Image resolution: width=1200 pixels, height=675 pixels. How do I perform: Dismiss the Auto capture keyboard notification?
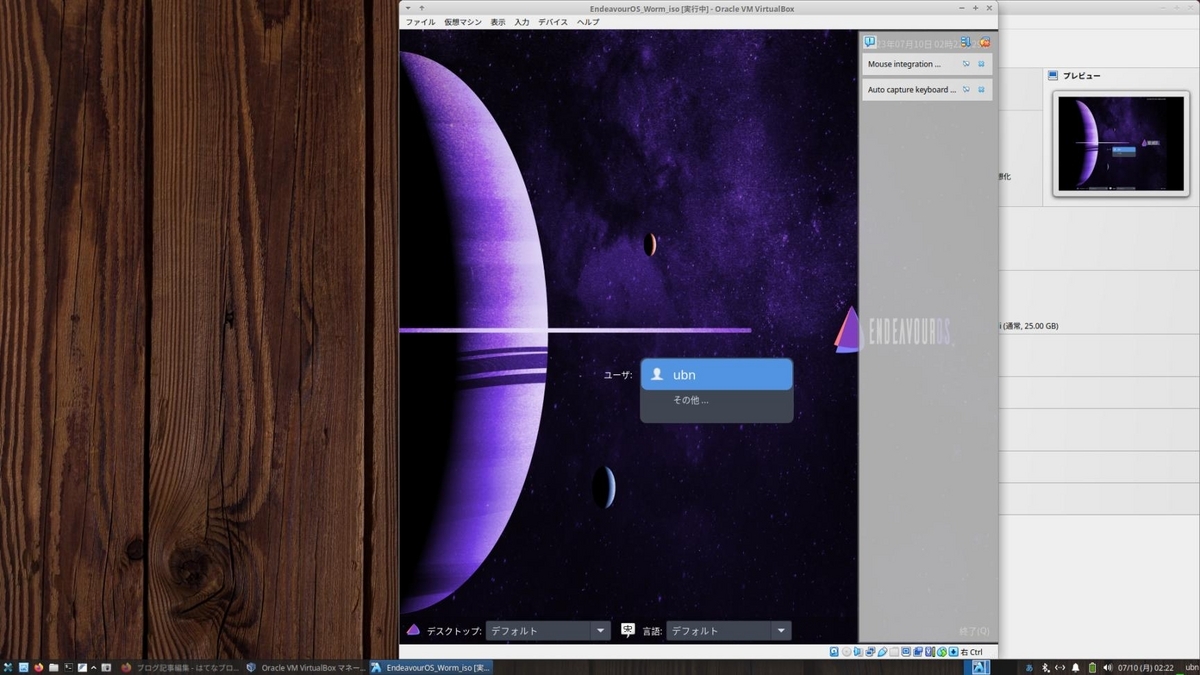click(981, 90)
